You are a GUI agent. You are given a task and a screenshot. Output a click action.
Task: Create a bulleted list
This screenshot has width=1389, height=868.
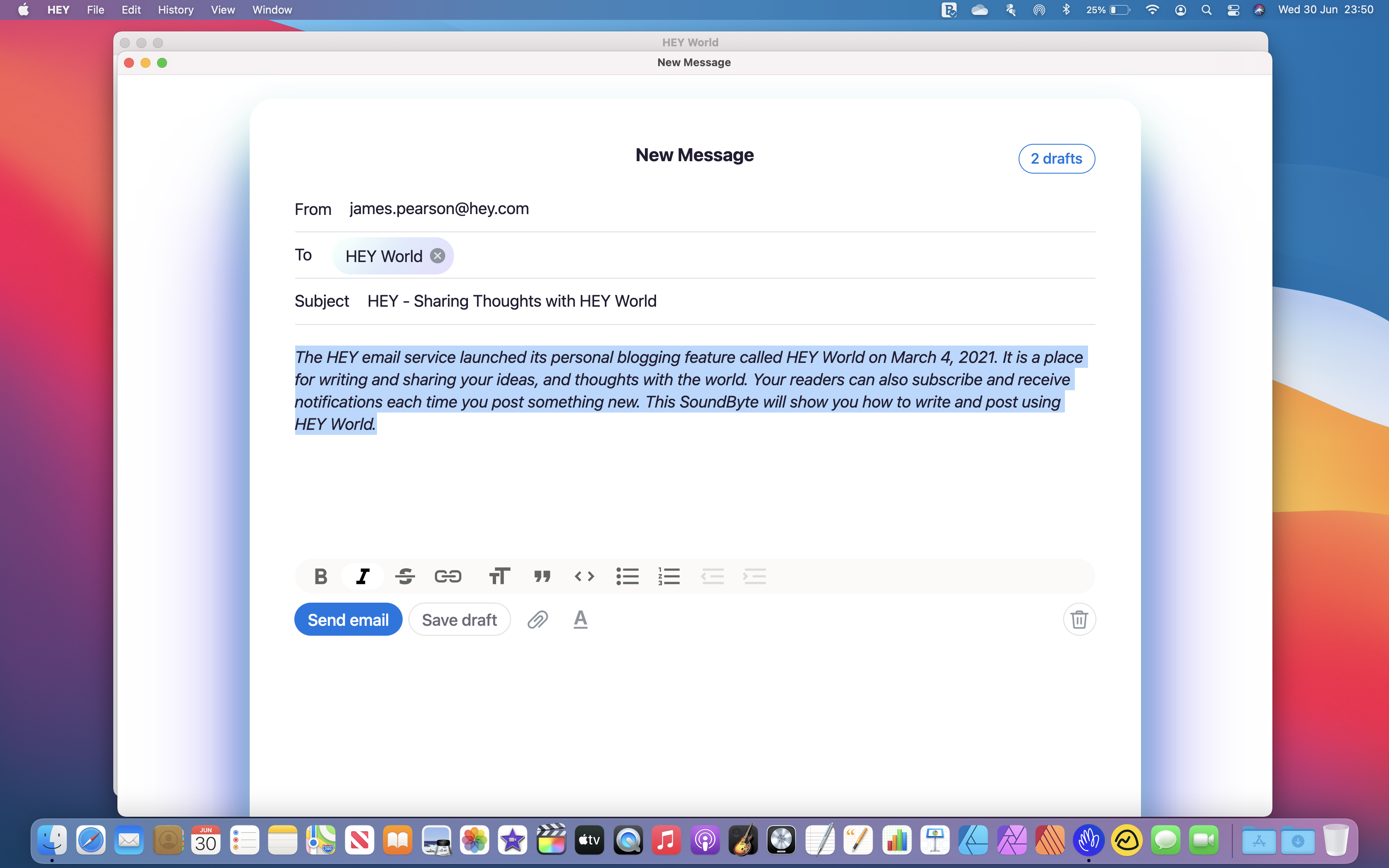pyautogui.click(x=628, y=576)
